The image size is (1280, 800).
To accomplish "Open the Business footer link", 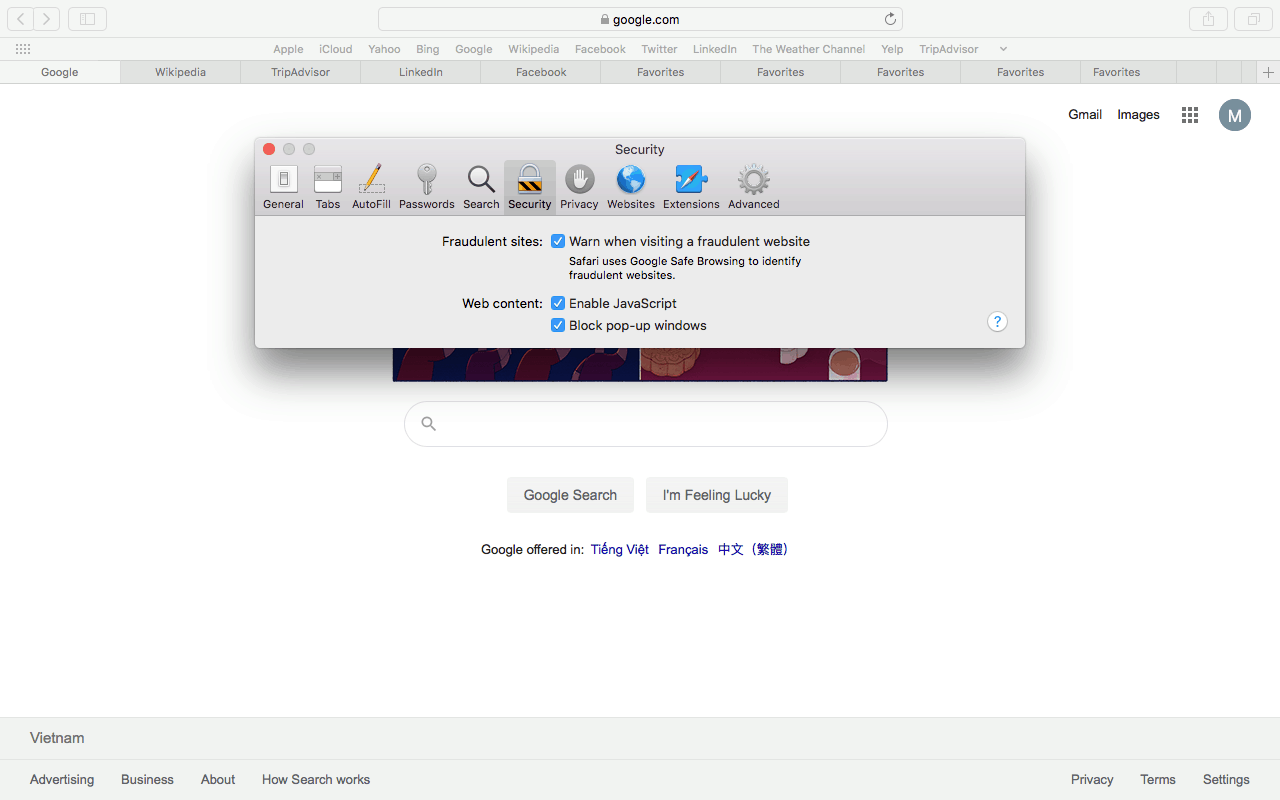I will [147, 779].
